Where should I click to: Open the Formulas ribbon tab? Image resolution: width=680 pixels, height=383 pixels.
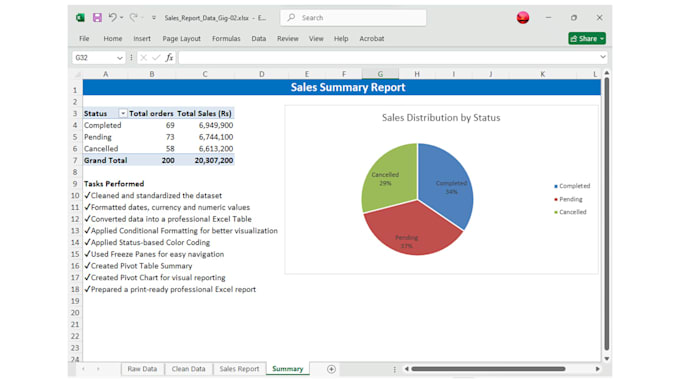pyautogui.click(x=226, y=39)
